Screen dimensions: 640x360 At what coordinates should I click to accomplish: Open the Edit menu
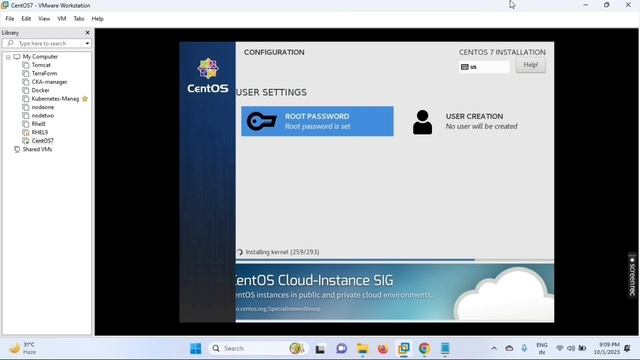point(26,19)
